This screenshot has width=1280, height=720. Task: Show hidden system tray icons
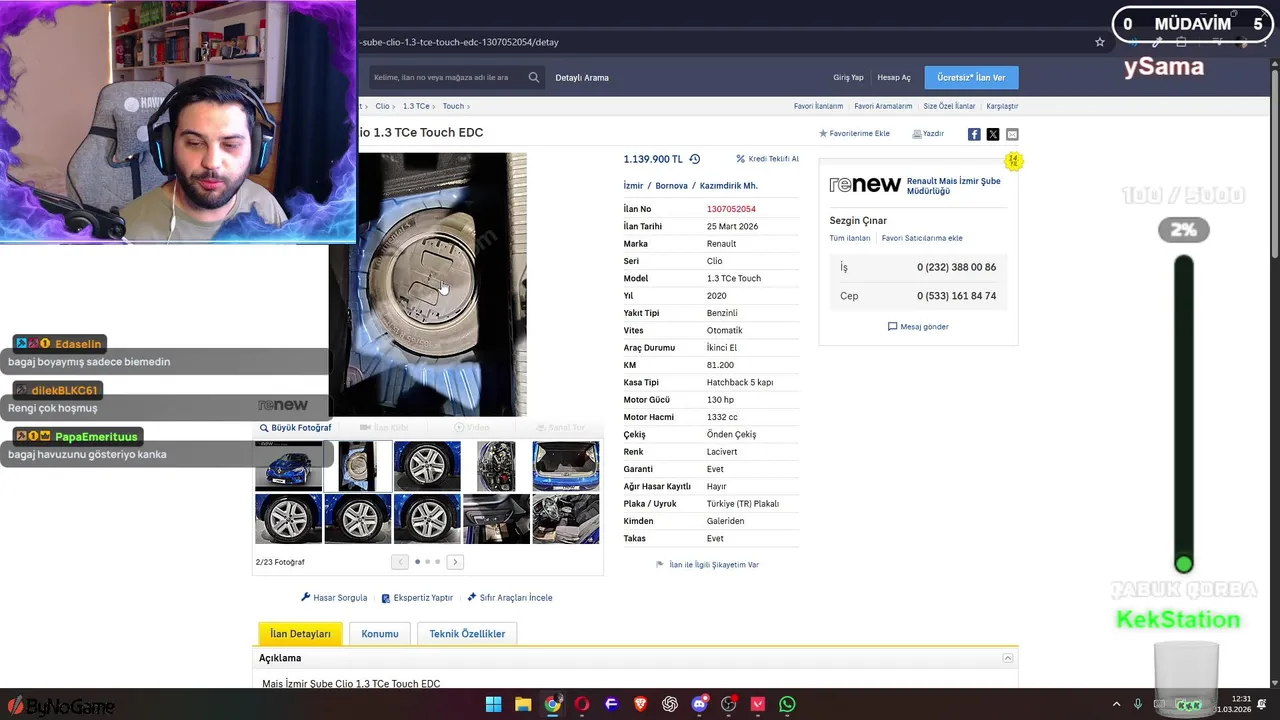(1116, 704)
